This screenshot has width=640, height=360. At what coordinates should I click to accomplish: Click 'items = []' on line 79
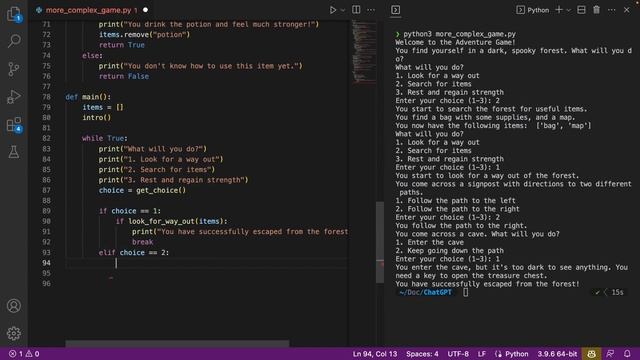(x=103, y=107)
